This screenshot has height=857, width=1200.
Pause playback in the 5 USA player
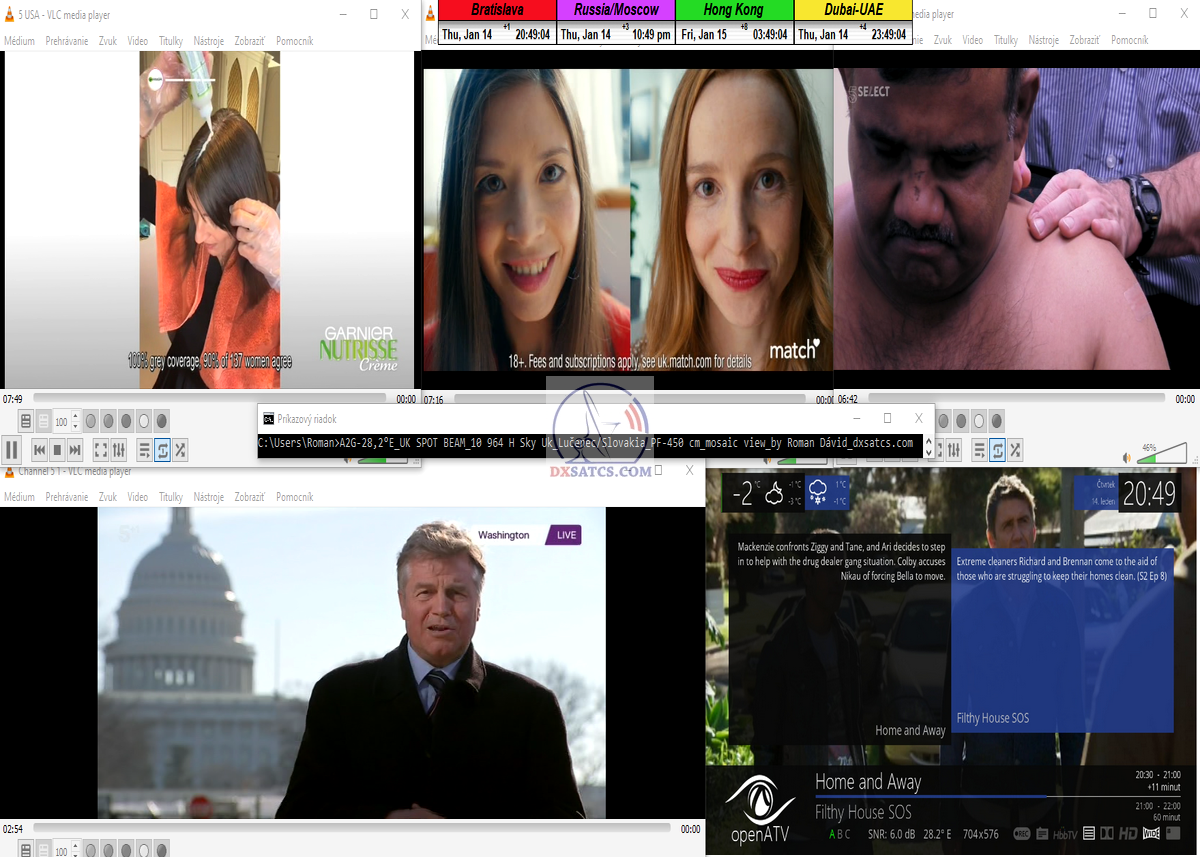(12, 450)
